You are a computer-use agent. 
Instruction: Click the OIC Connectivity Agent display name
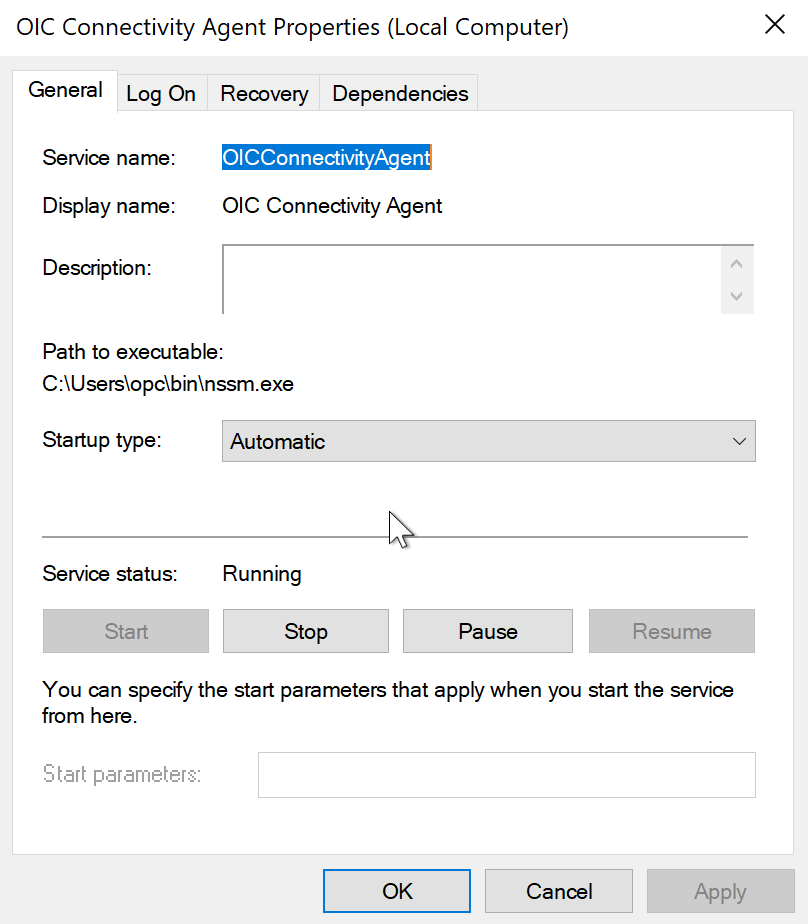pyautogui.click(x=332, y=207)
